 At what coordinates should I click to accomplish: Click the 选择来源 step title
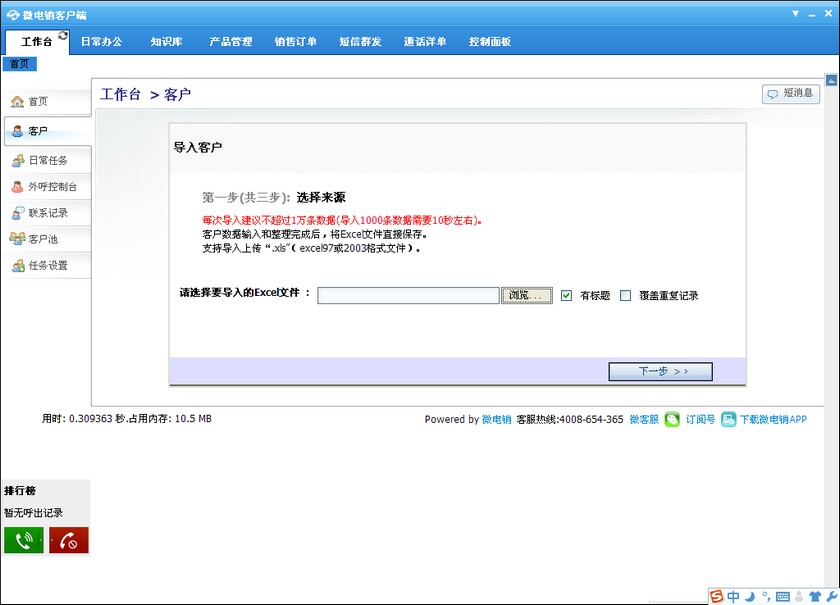[x=321, y=197]
